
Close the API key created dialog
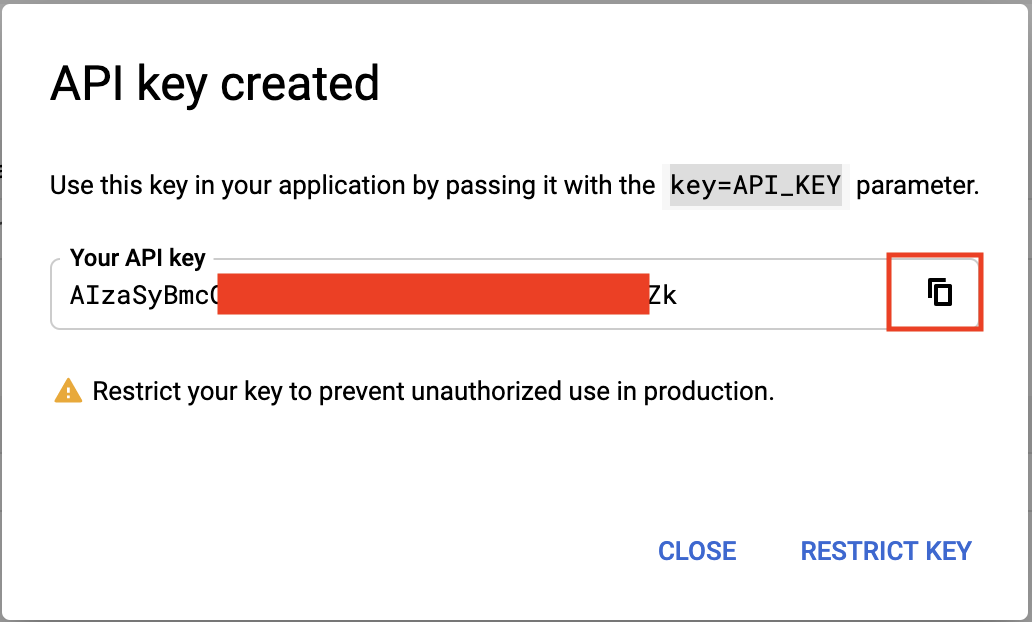(x=697, y=551)
